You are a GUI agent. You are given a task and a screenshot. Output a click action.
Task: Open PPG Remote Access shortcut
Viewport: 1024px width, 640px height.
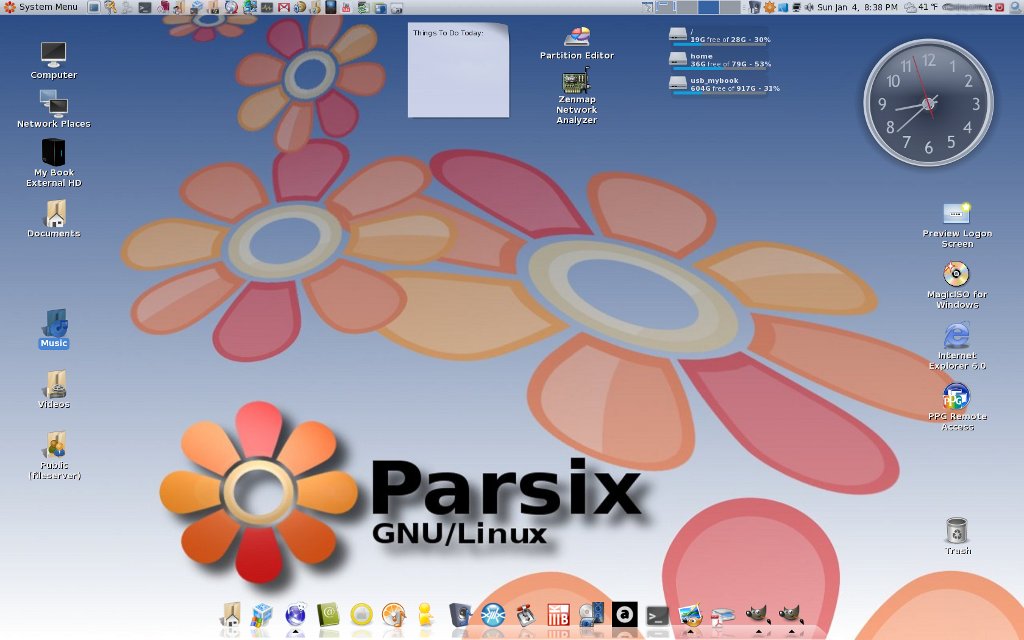click(957, 406)
